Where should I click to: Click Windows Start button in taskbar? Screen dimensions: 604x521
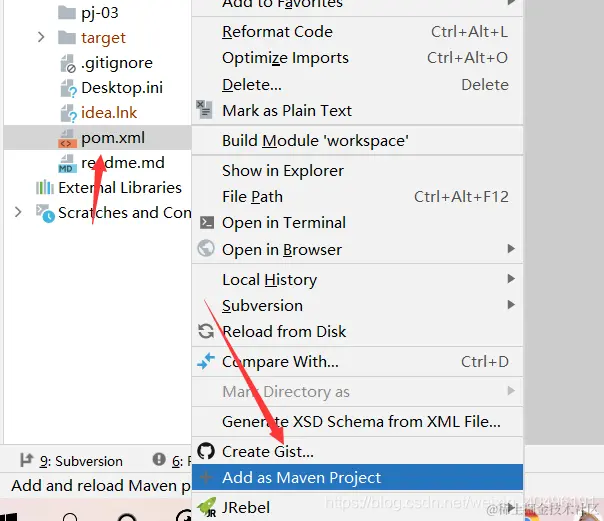pos(8,517)
